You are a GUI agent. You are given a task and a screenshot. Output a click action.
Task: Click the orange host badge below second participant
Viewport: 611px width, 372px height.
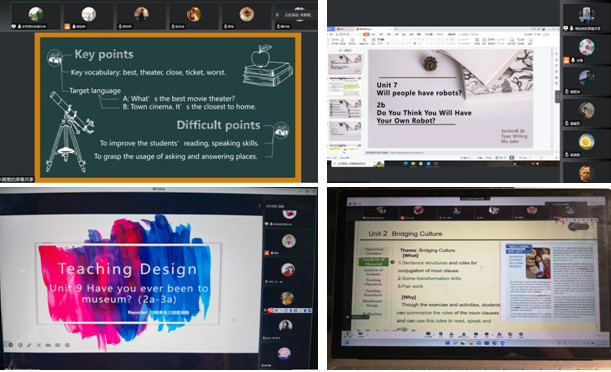[67, 26]
